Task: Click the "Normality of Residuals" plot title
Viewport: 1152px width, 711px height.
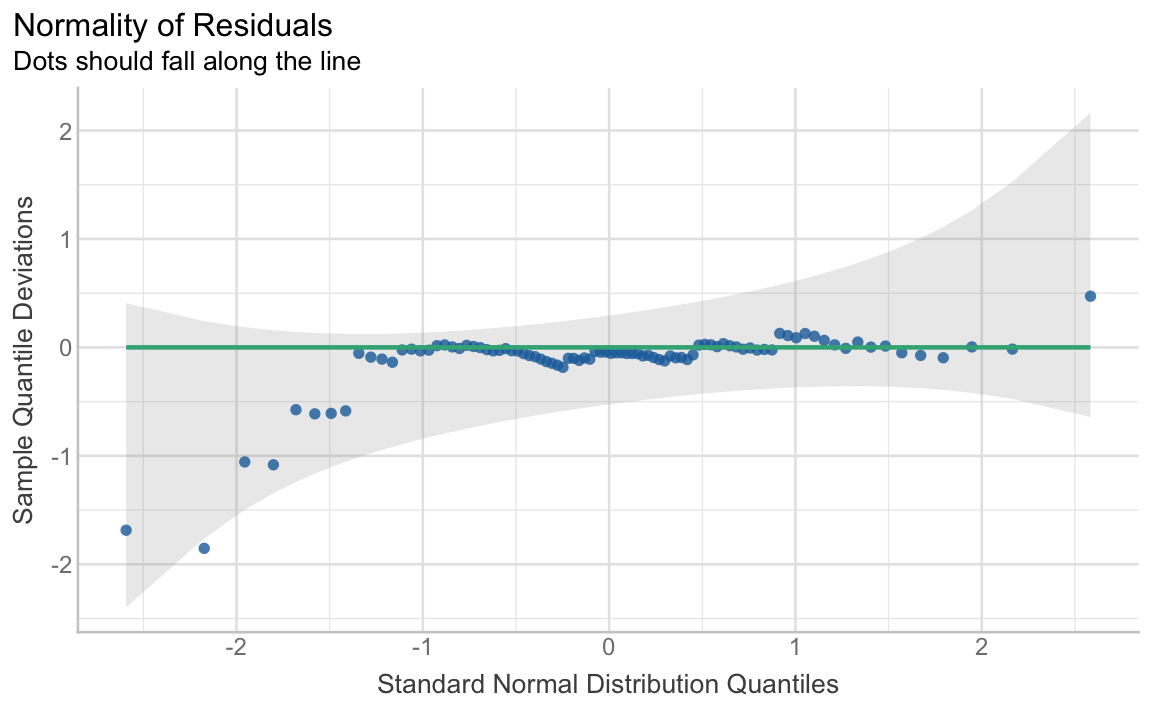Action: click(173, 23)
